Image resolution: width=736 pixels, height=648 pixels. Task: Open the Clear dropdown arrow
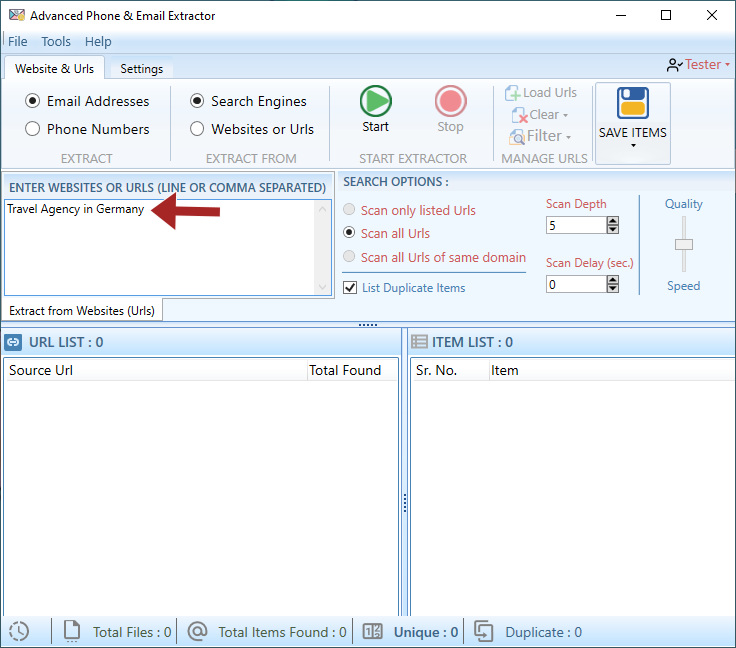pos(566,115)
